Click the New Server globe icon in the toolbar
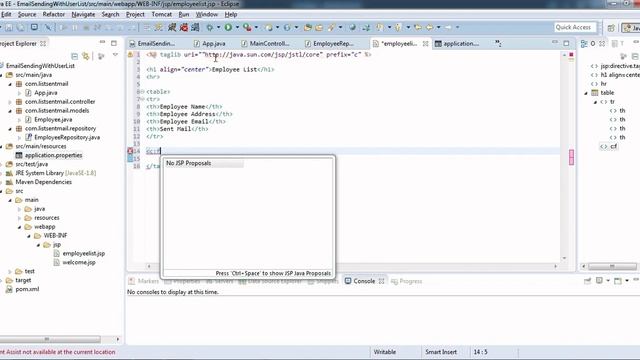 pos(269,27)
